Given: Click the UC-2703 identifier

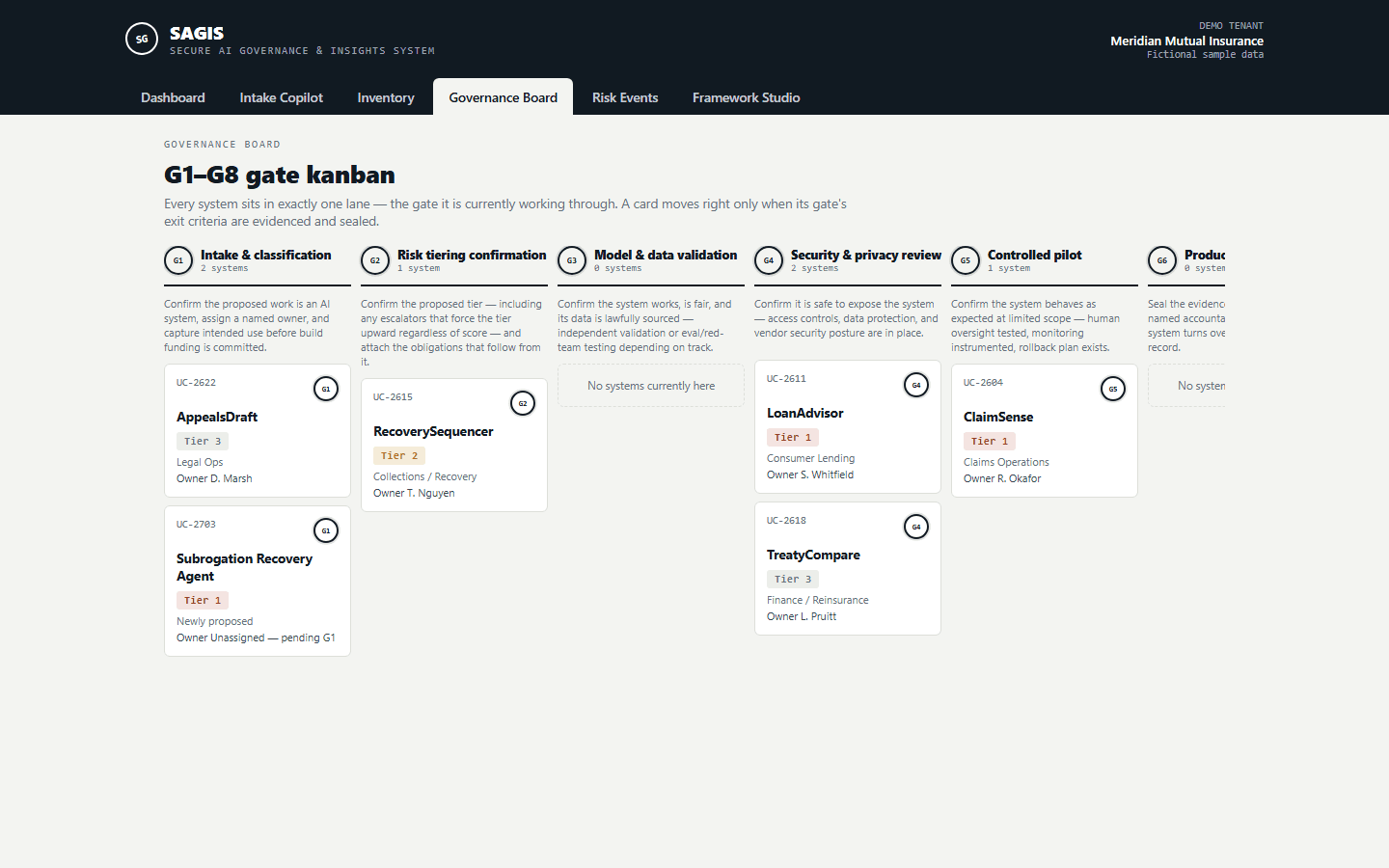Looking at the screenshot, I should [196, 525].
